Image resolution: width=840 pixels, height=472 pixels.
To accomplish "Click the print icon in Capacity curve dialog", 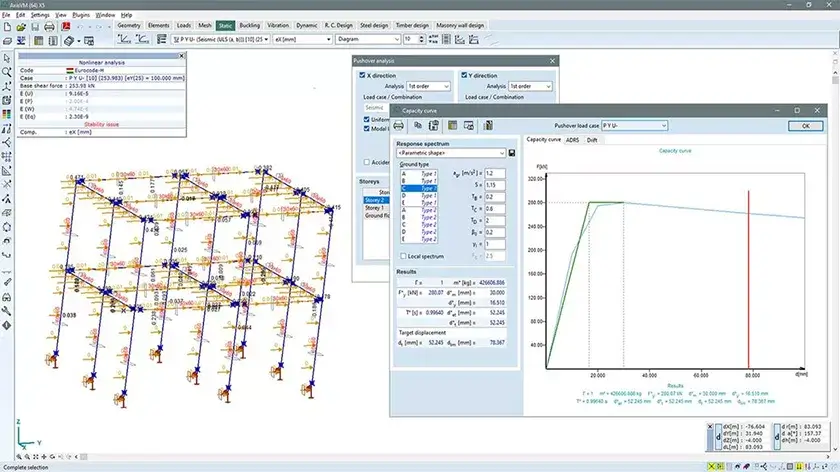I will click(399, 125).
